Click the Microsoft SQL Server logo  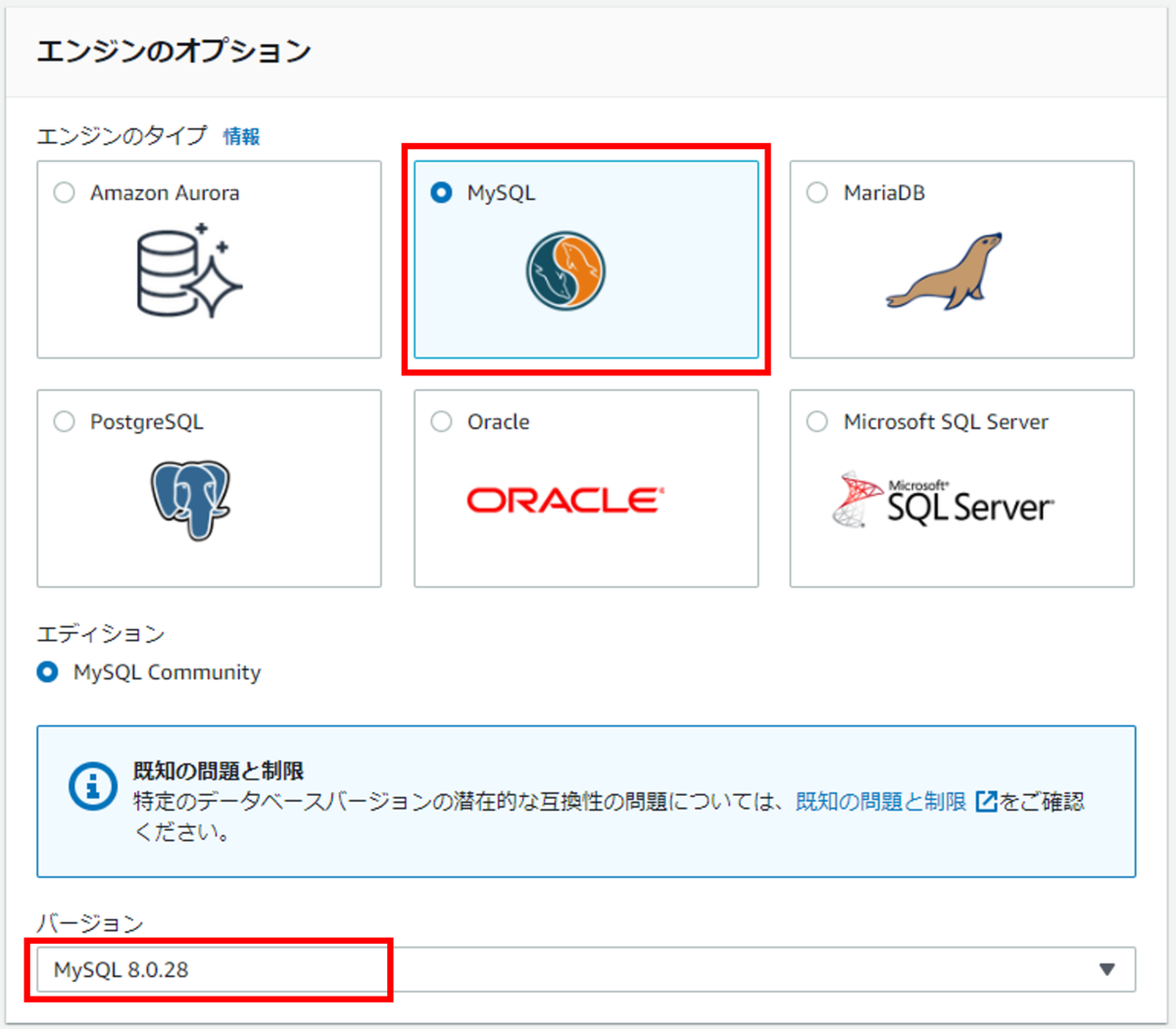tap(943, 500)
